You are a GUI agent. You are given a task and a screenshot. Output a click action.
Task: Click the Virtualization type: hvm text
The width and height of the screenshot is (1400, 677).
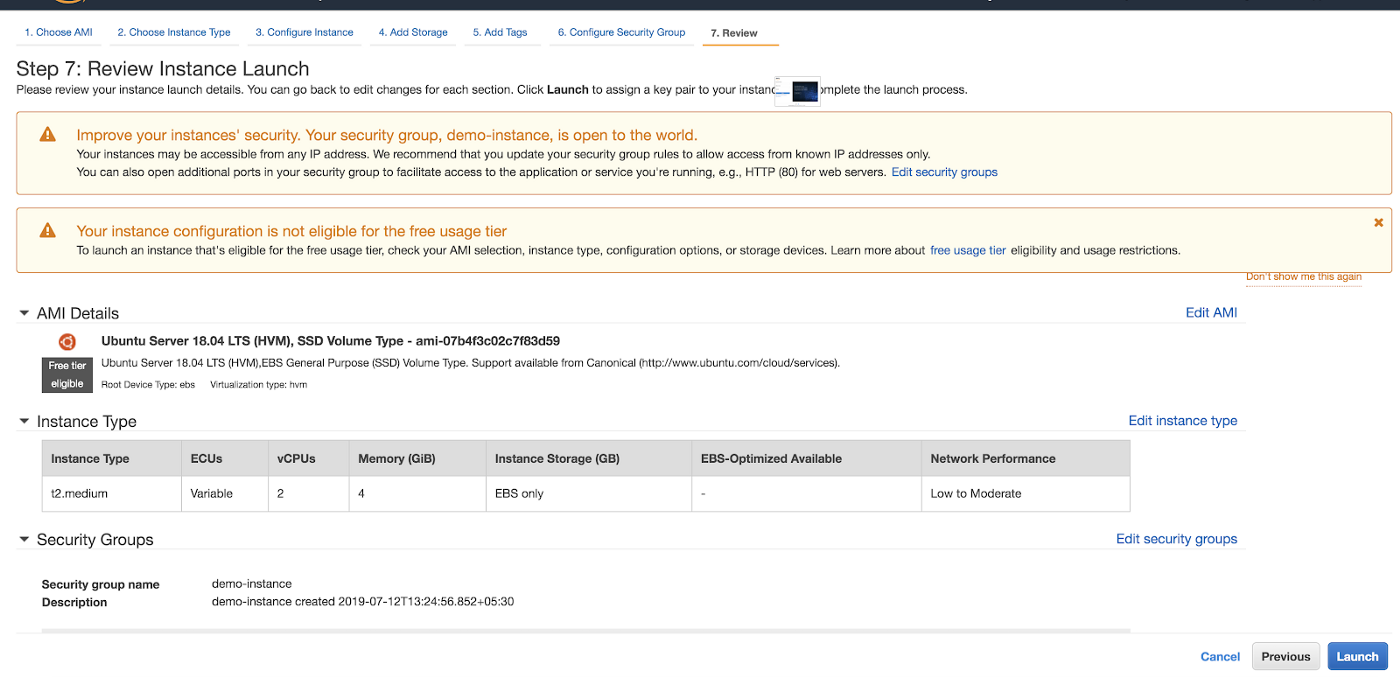[x=259, y=384]
